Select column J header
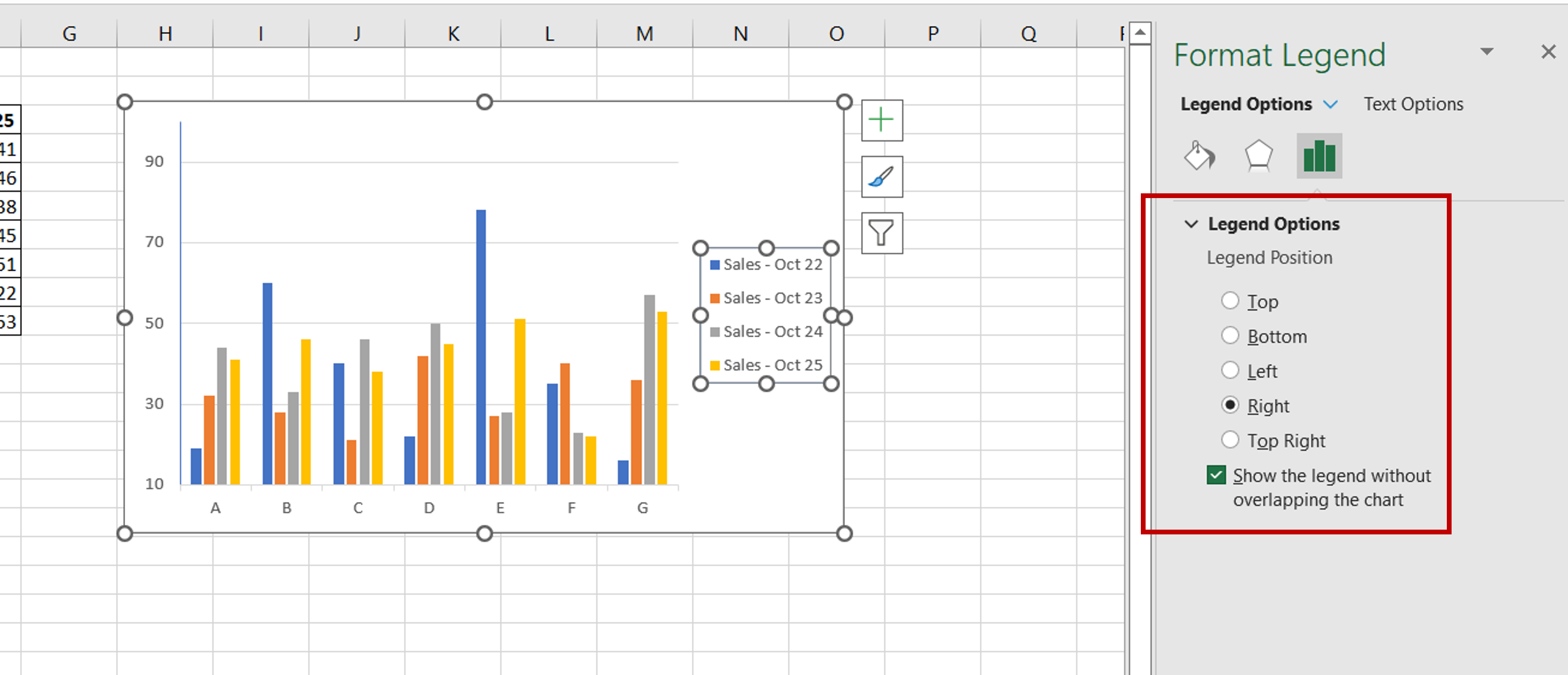Screen dimensions: 1568x675 (357, 33)
